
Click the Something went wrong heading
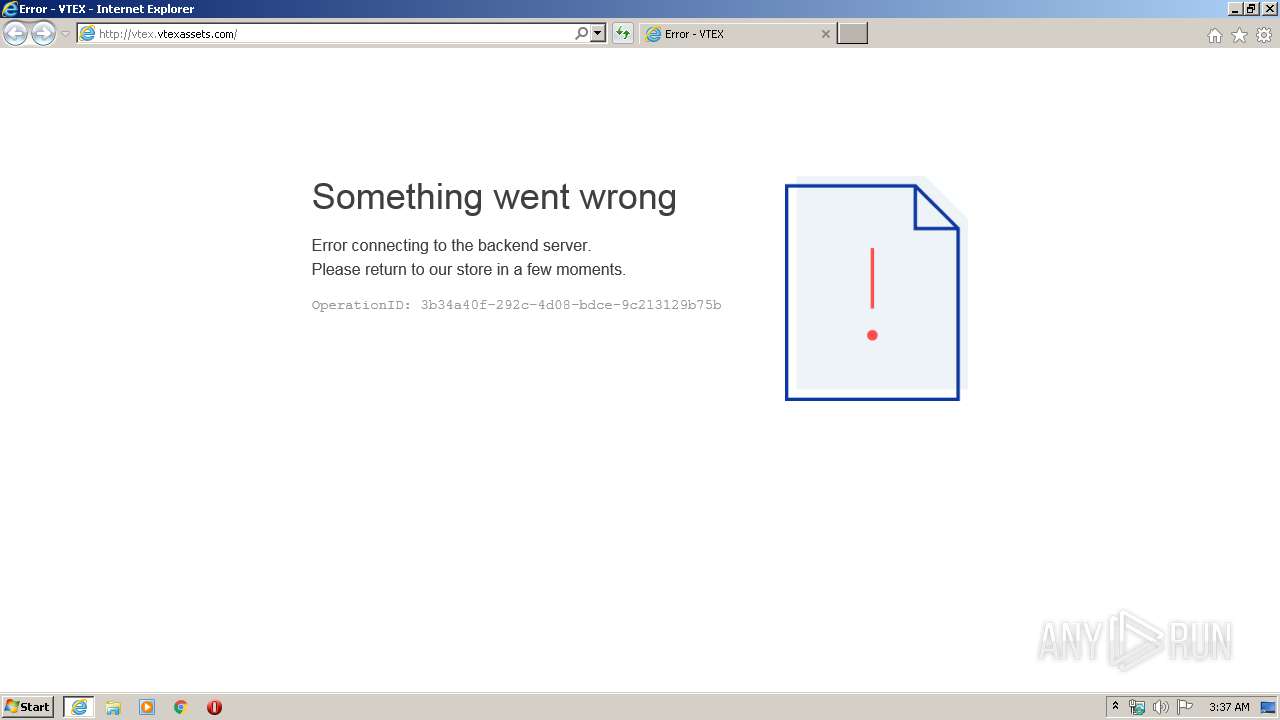pyautogui.click(x=494, y=197)
